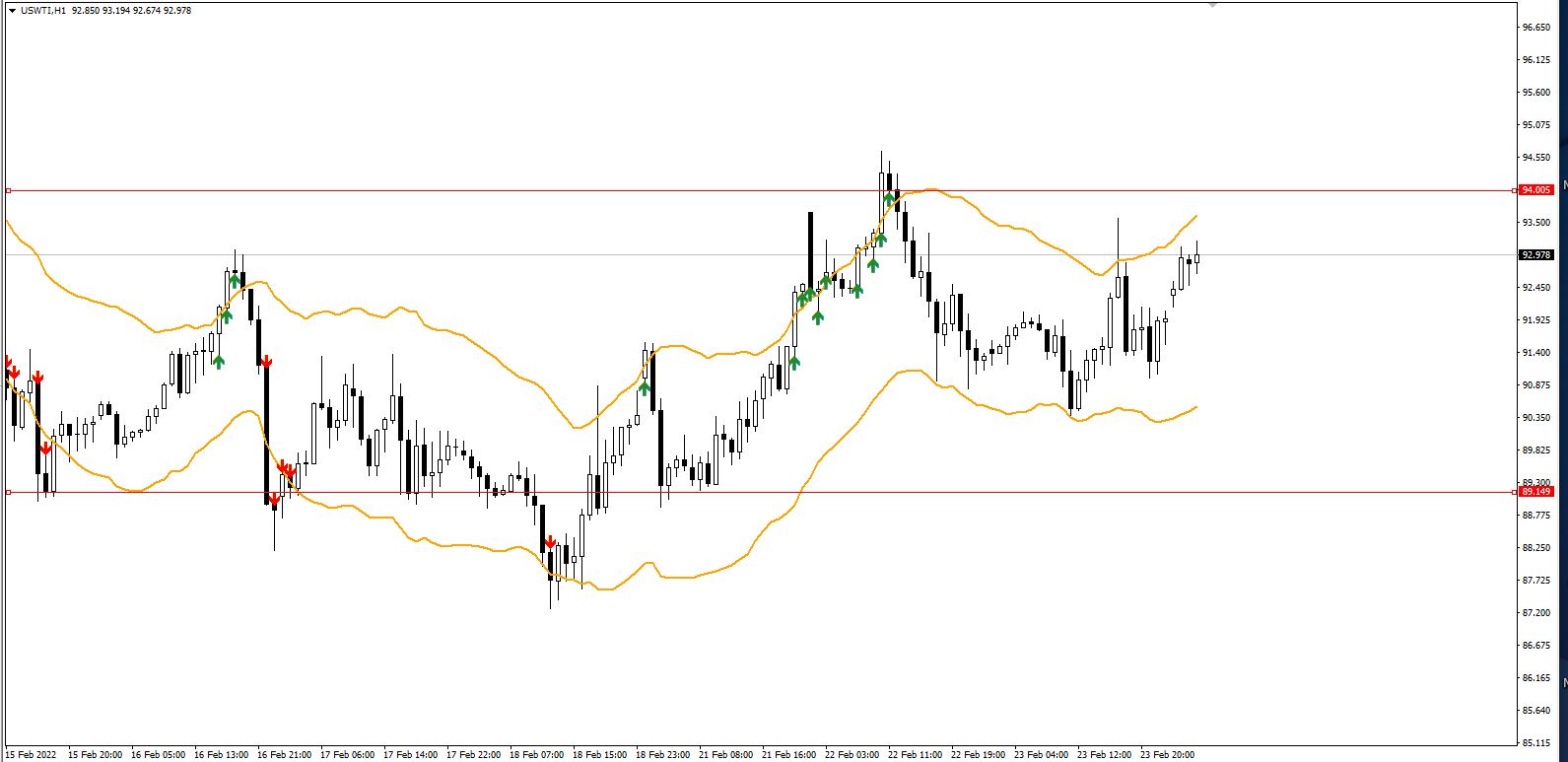Click the OHLC quote values 92.850 93.194 92.674 92.978
This screenshot has height=762, width=1568.
pyautogui.click(x=132, y=11)
